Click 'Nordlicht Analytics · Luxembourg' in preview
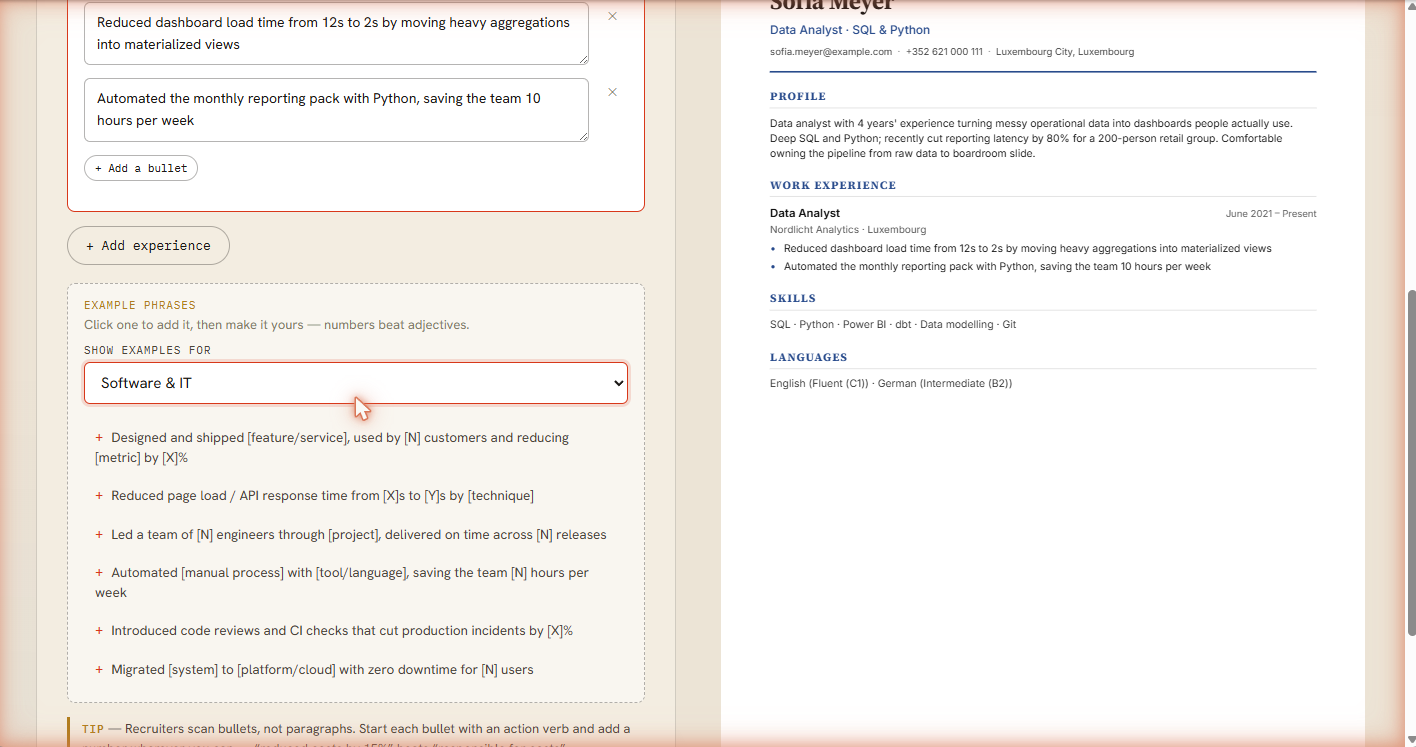The height and width of the screenshot is (747, 1416). point(848,229)
